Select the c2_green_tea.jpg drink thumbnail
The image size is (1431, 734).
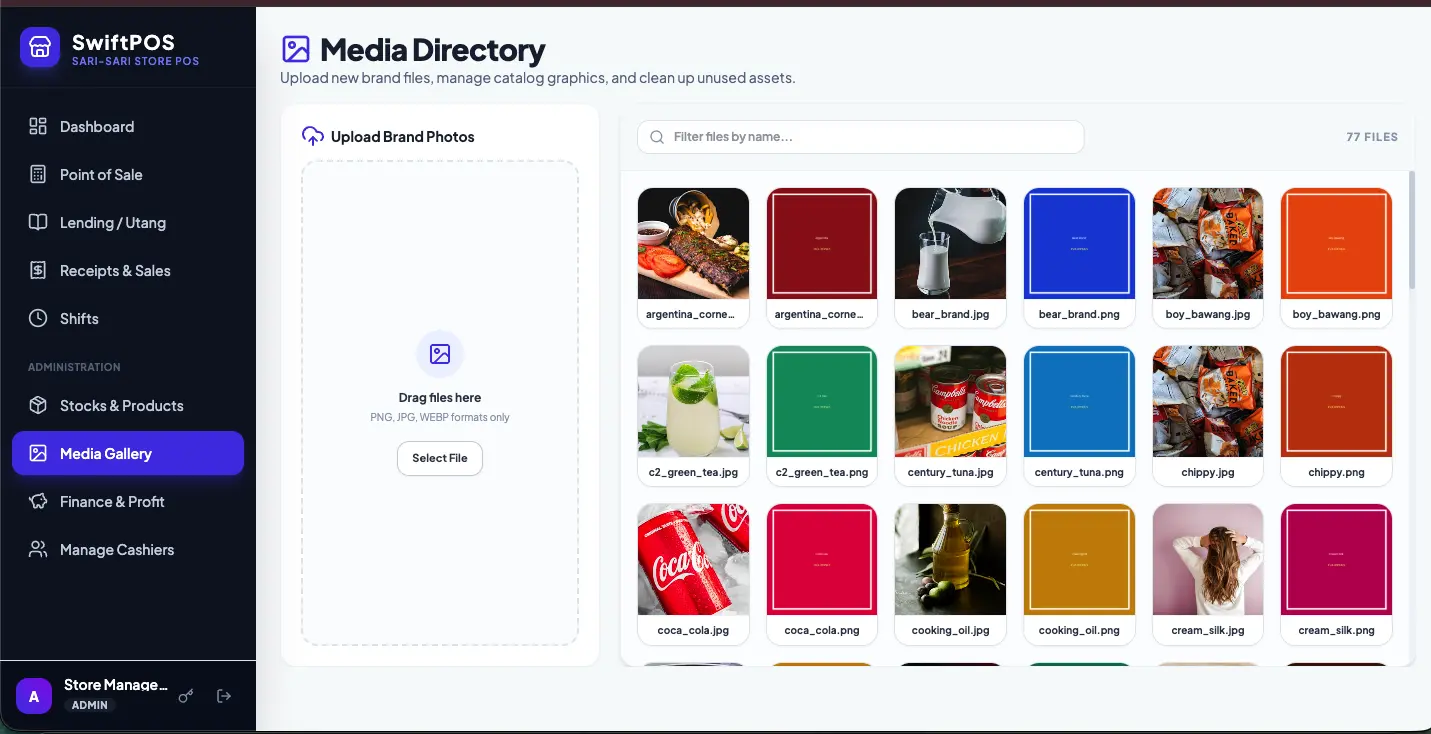[693, 401]
